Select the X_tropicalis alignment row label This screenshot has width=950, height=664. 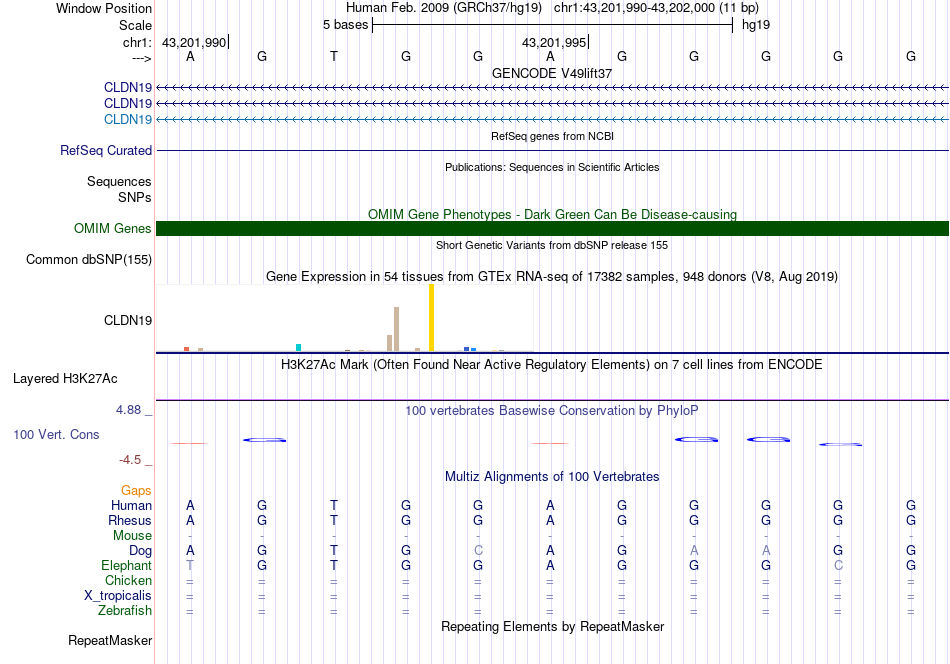[118, 596]
